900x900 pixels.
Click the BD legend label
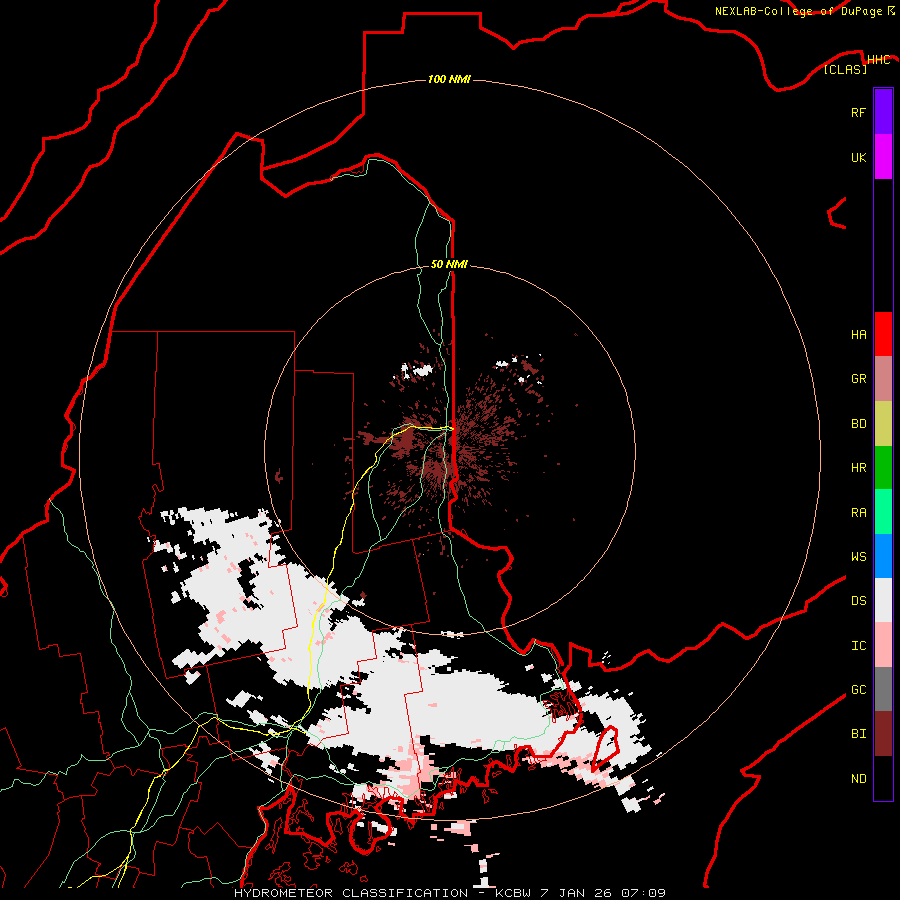[858, 424]
